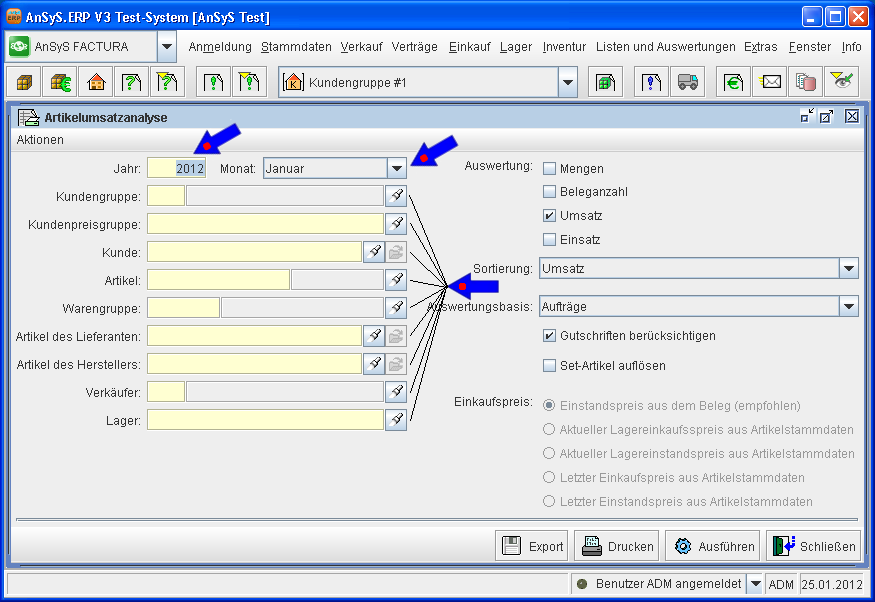
Task: Tick the Set-Artikel auflösen checkbox
Action: (x=549, y=366)
